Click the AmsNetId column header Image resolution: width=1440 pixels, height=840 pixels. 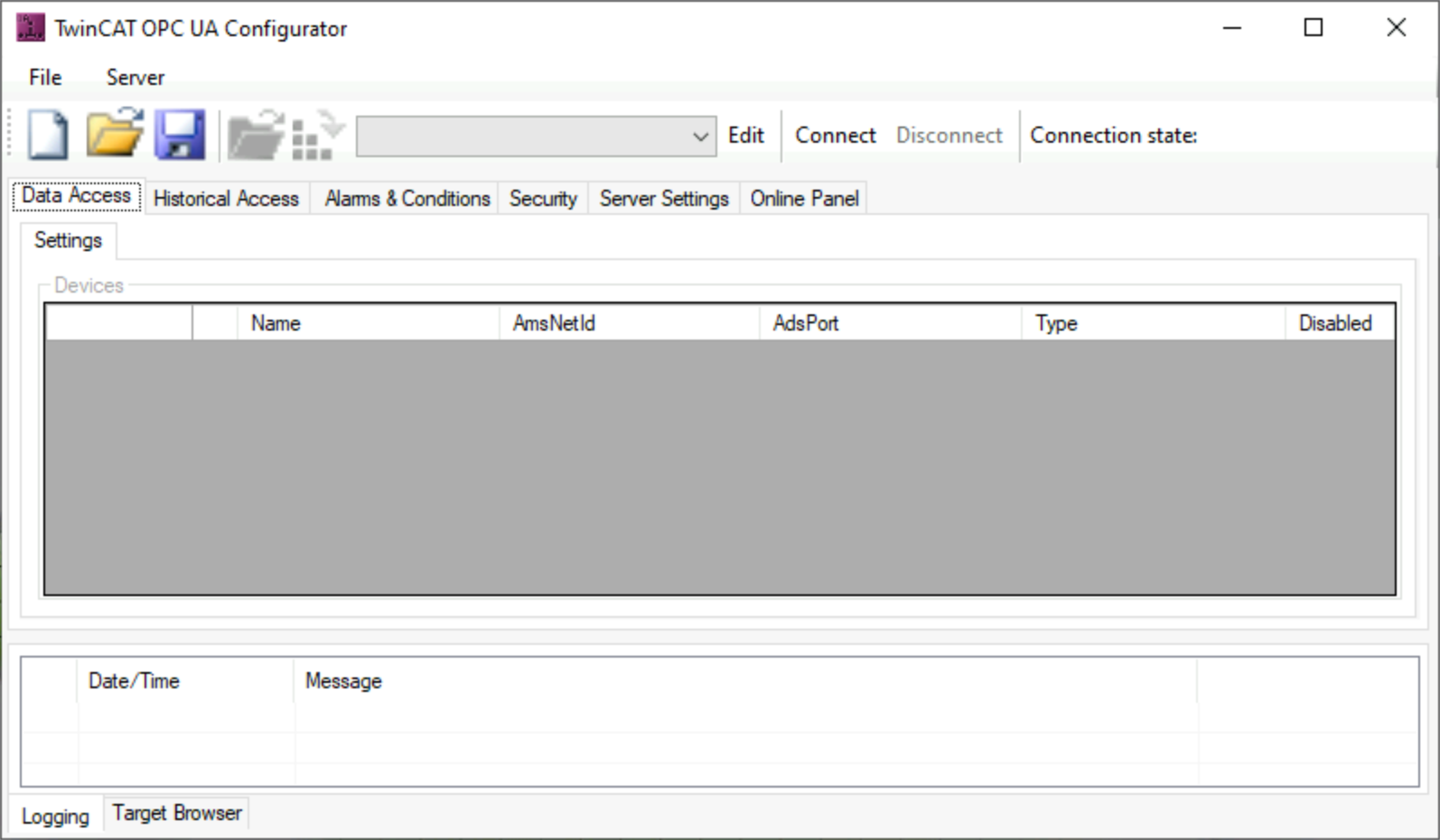(x=629, y=323)
